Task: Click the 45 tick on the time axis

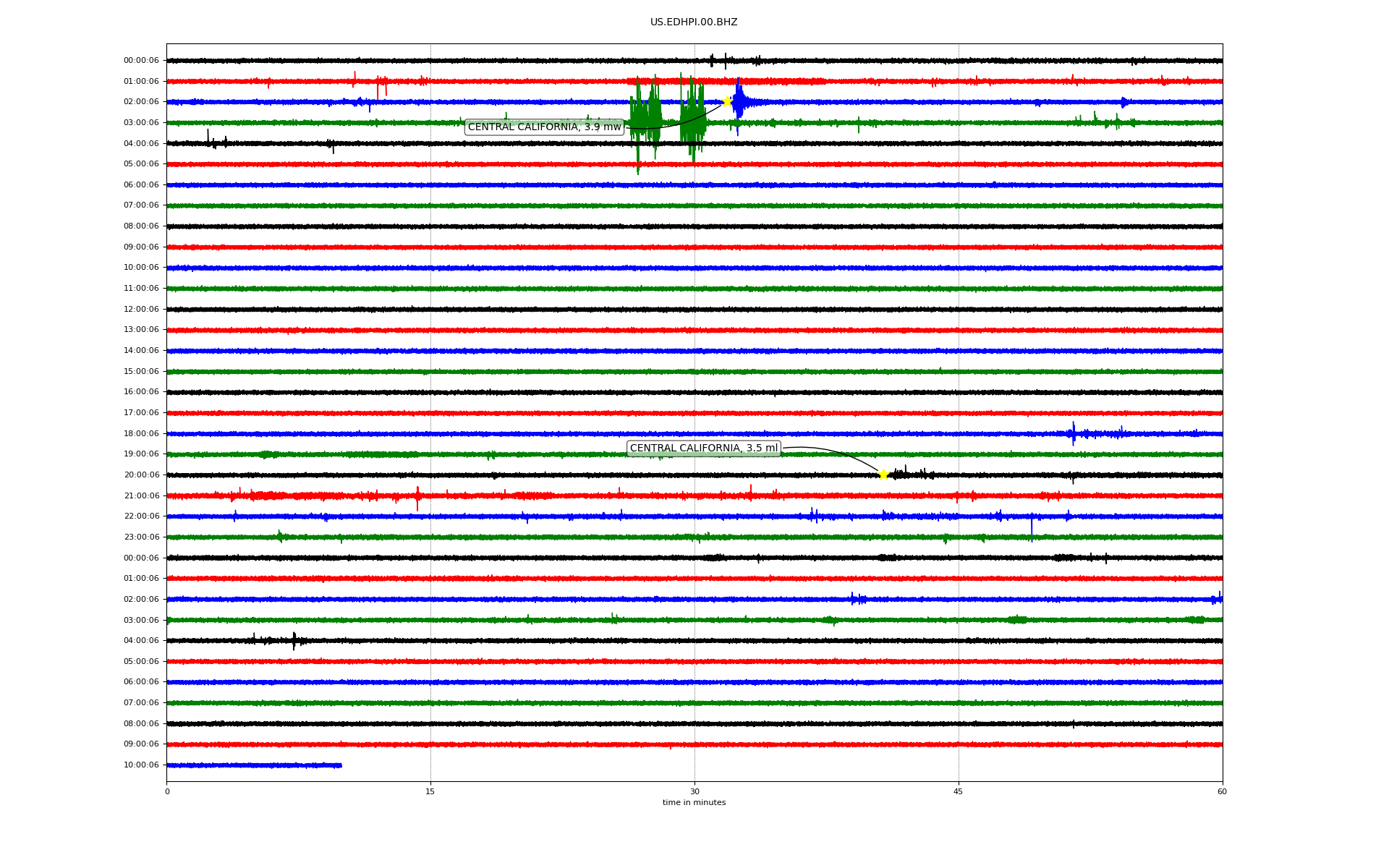Action: coord(959,791)
